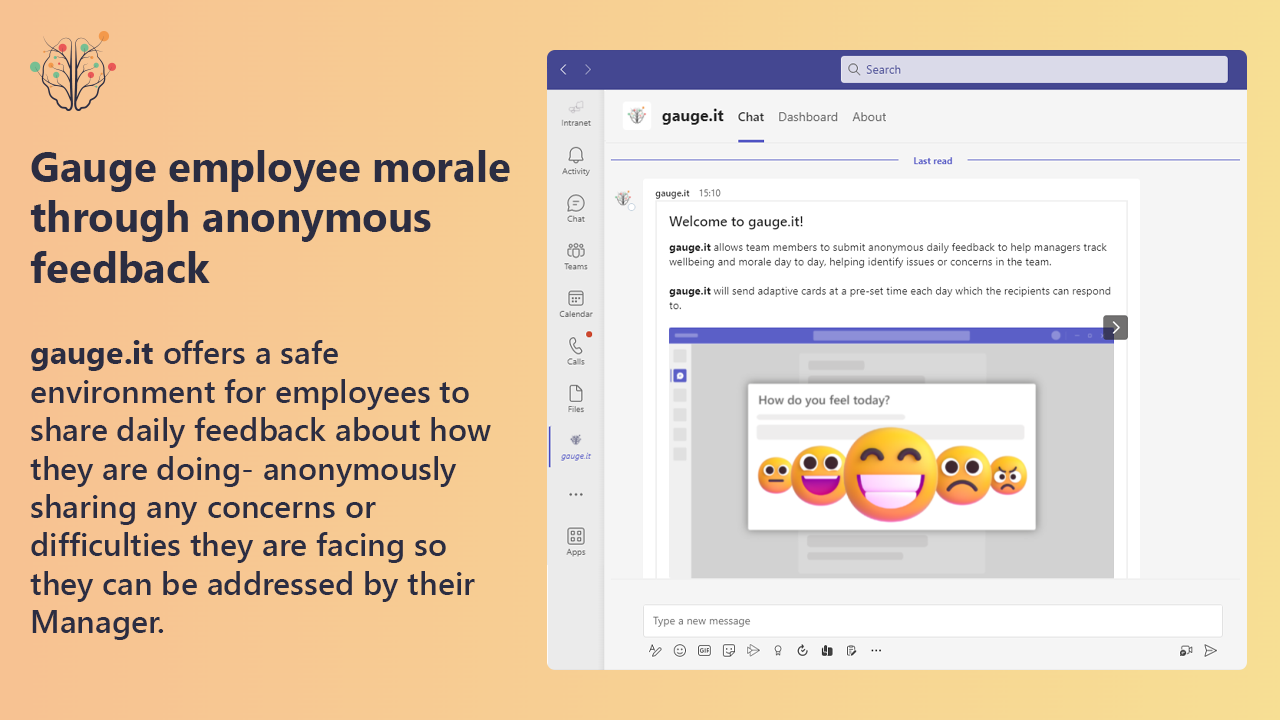Select the gauge.it sidebar app
The image size is (1280, 720).
pos(576,446)
